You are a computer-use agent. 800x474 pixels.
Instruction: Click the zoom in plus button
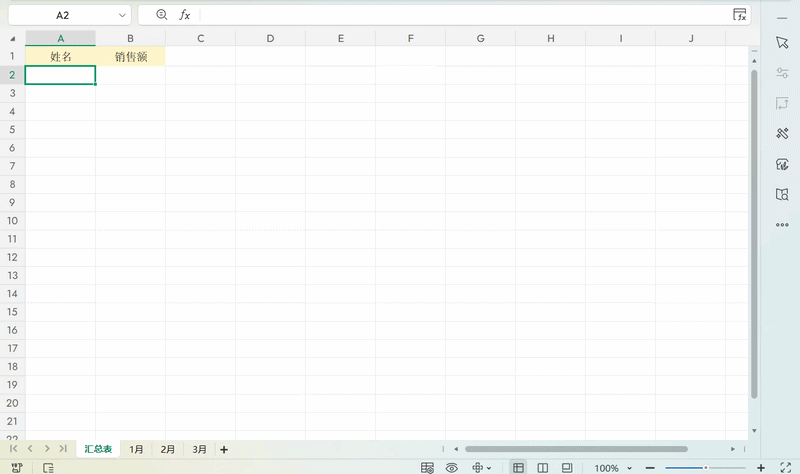tap(761, 467)
